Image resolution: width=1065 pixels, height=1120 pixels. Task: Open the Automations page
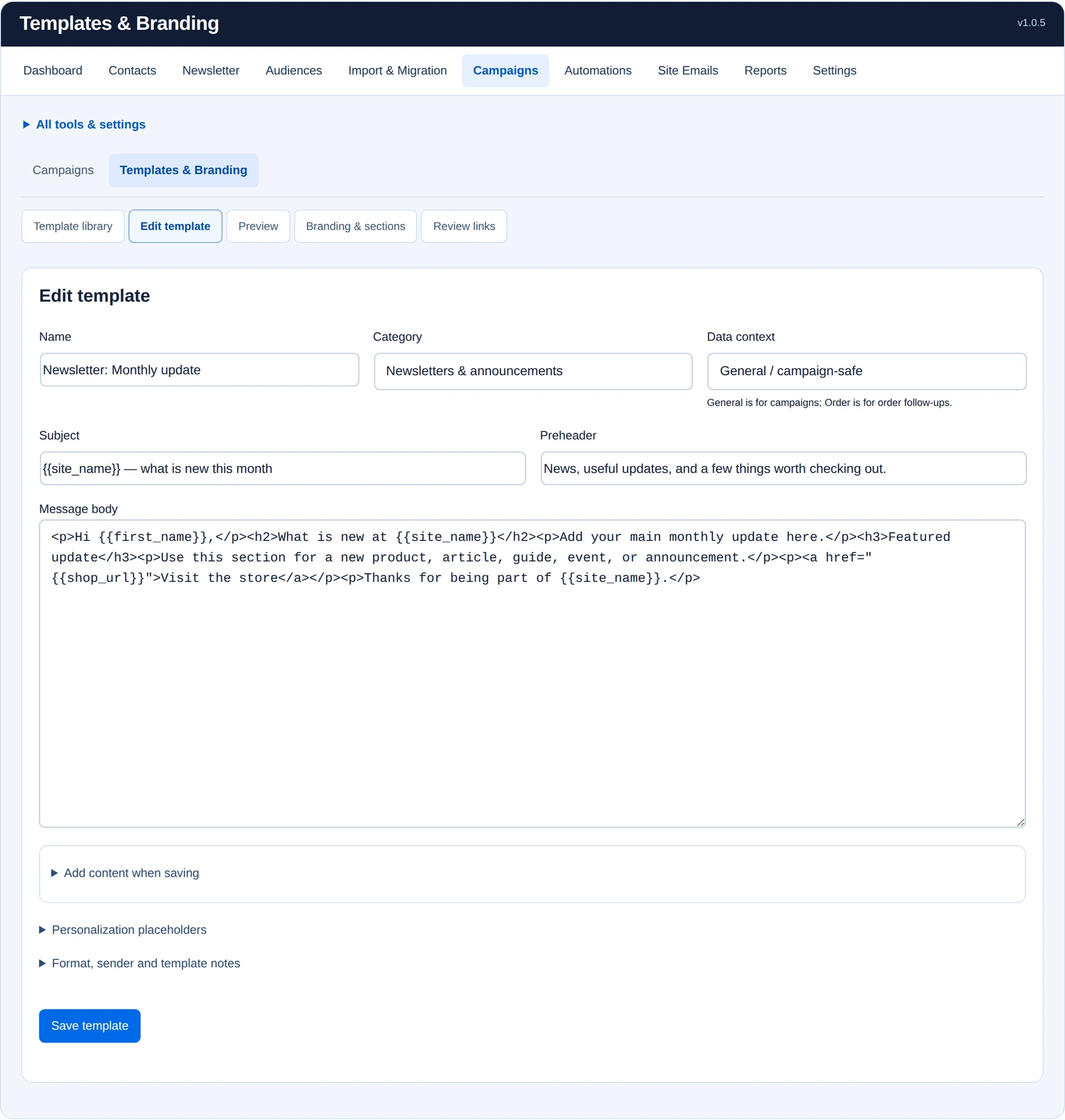click(x=598, y=71)
